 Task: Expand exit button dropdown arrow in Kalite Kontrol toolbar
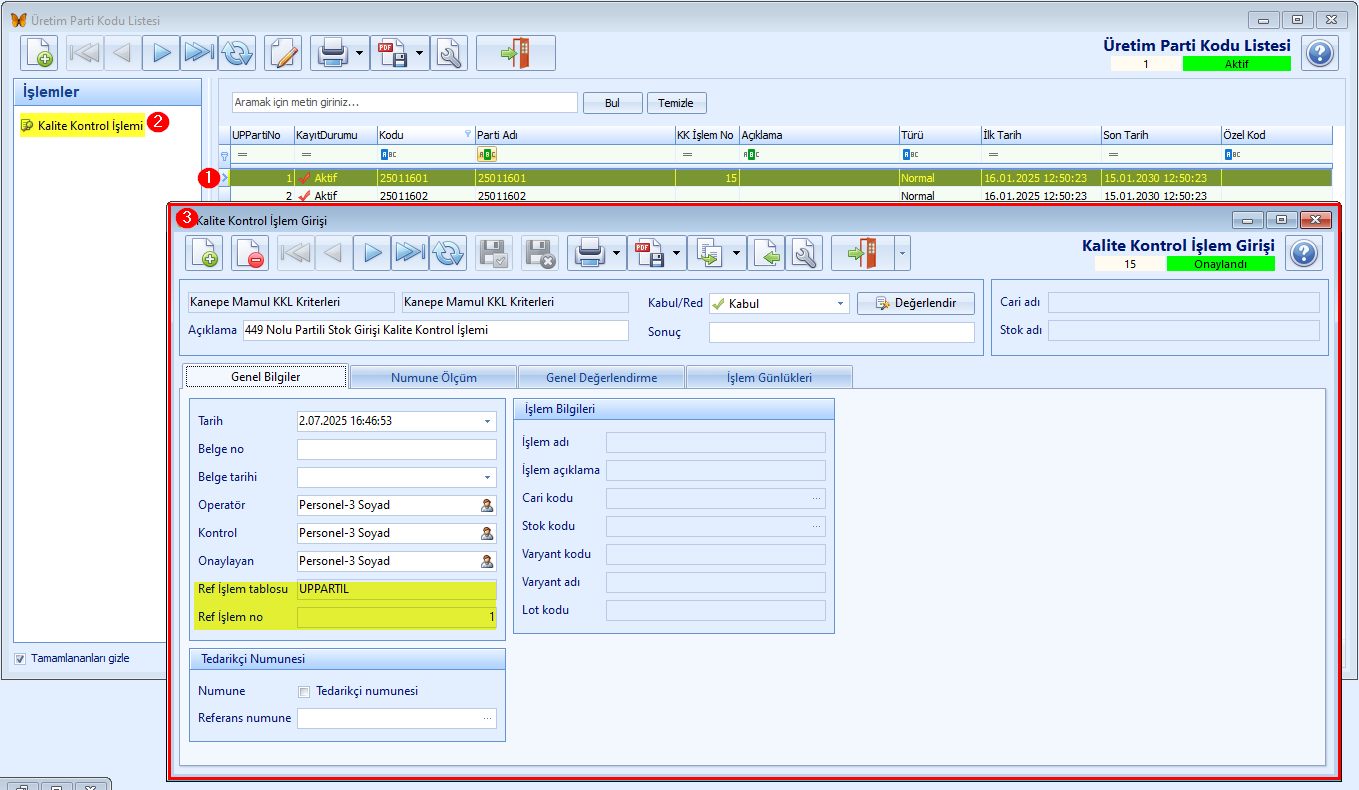(903, 254)
